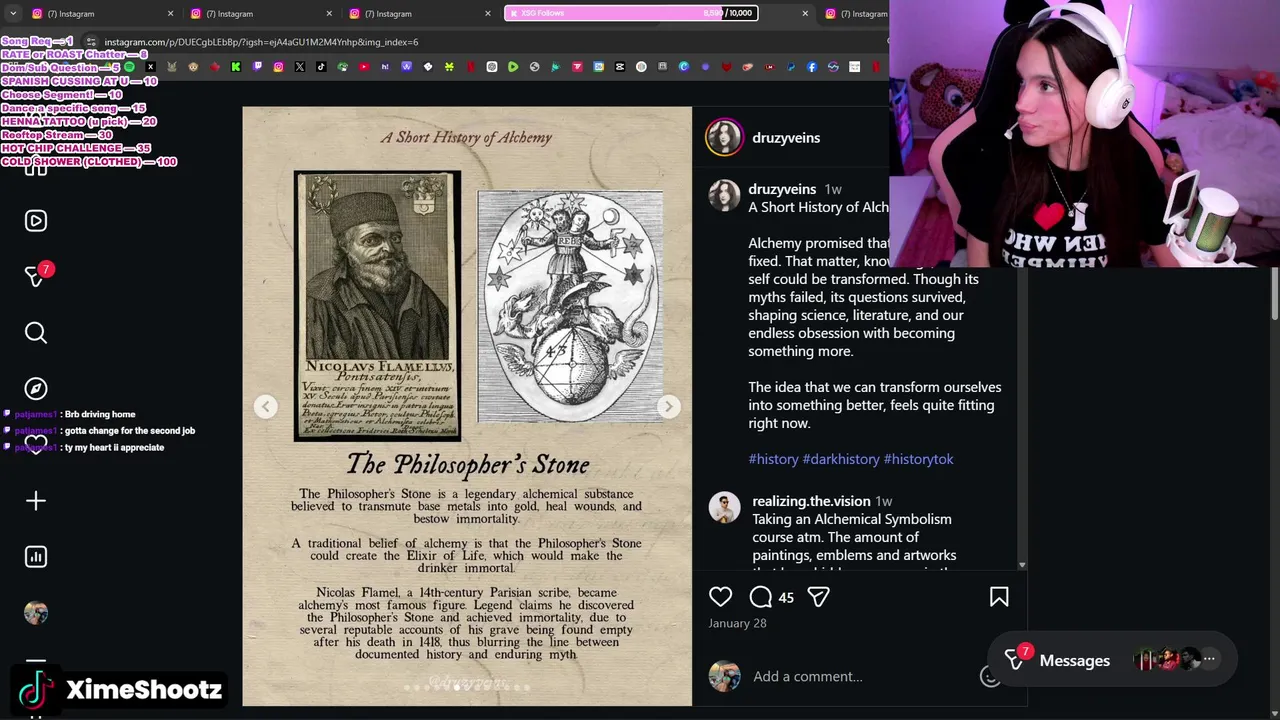The image size is (1280, 720).
Task: Click the 1w timestamp next to druzyveins
Action: 833,189
